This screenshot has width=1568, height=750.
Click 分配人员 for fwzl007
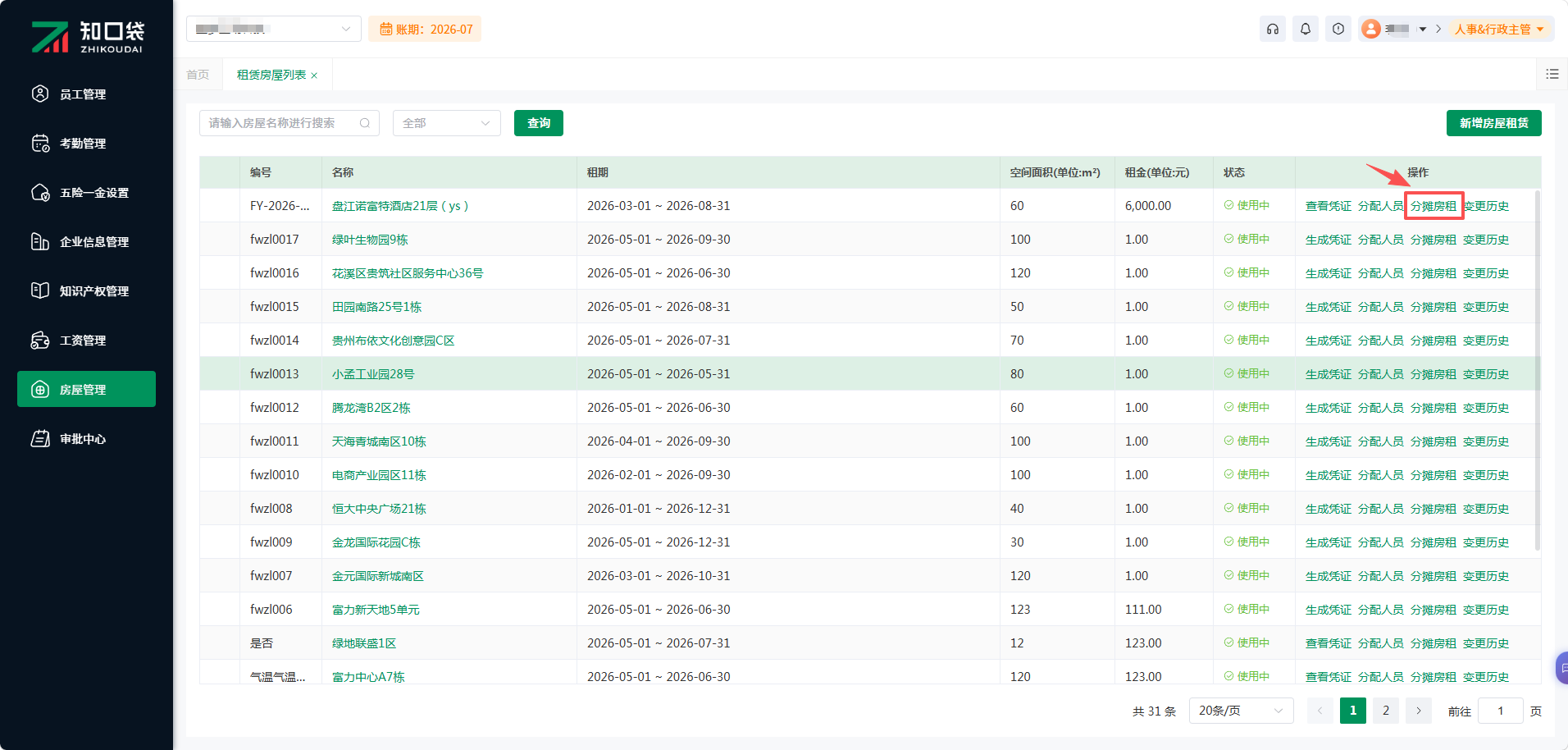tap(1381, 576)
